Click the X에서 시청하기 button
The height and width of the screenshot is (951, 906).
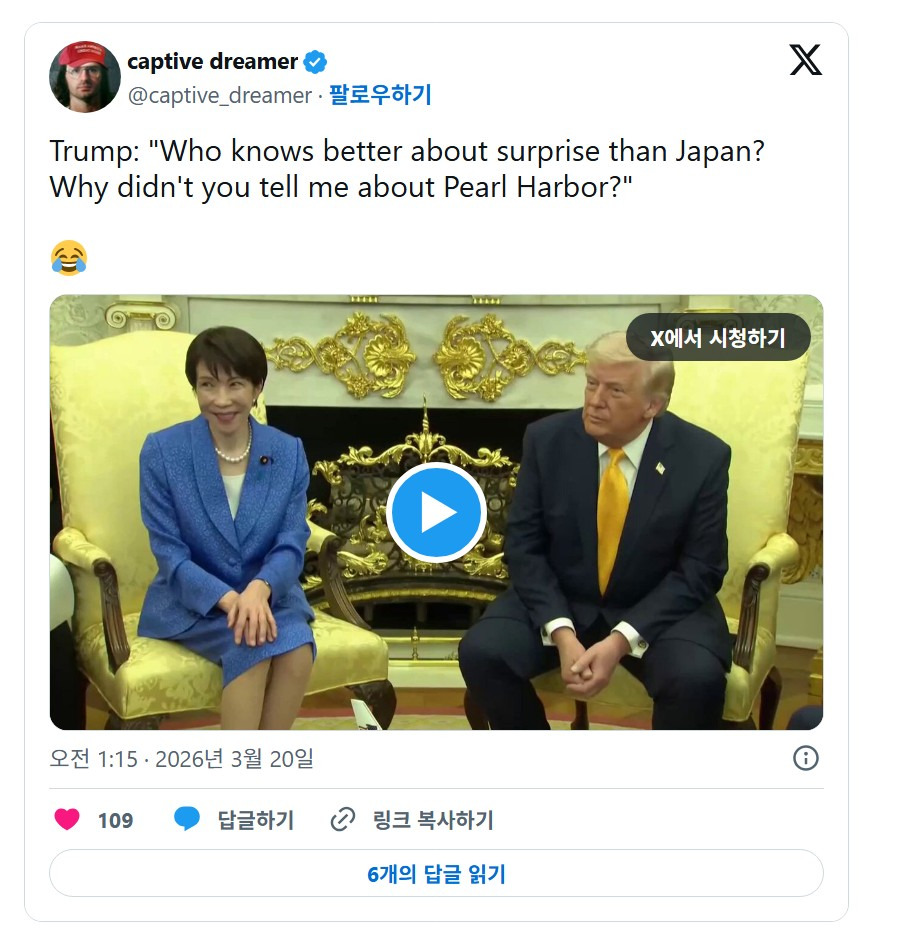coord(718,337)
